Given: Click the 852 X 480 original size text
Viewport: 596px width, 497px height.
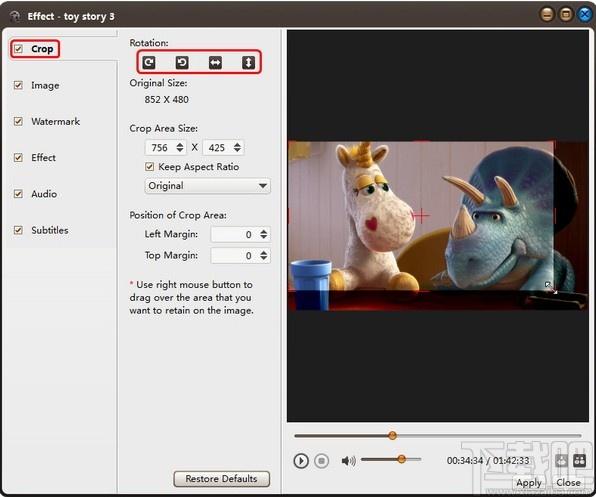Looking at the screenshot, I should 166,100.
